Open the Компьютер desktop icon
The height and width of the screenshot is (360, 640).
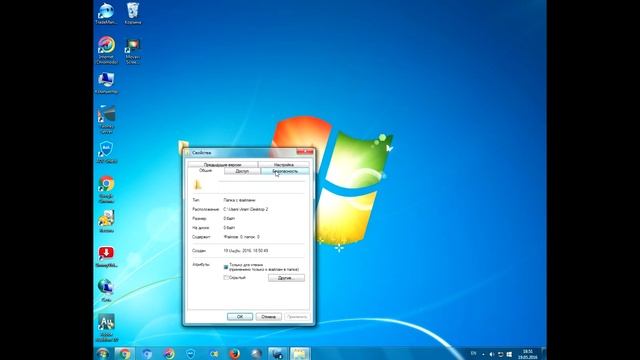tap(106, 83)
